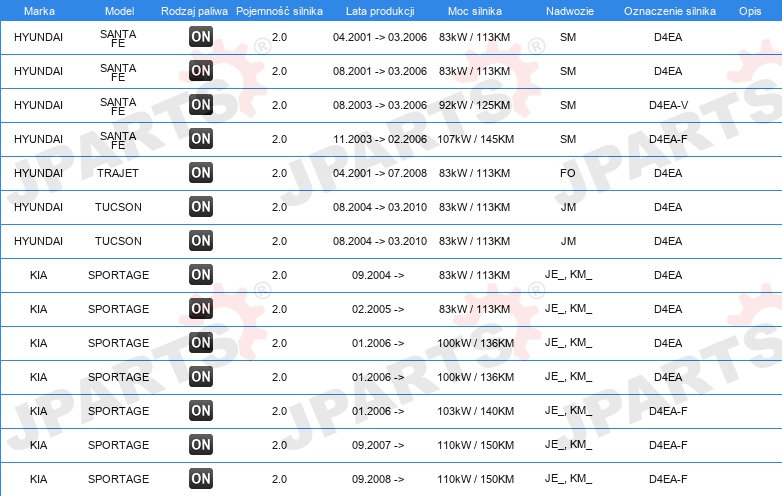Click KIA in the 02.2005 row
This screenshot has width=782, height=496.
click(38, 309)
